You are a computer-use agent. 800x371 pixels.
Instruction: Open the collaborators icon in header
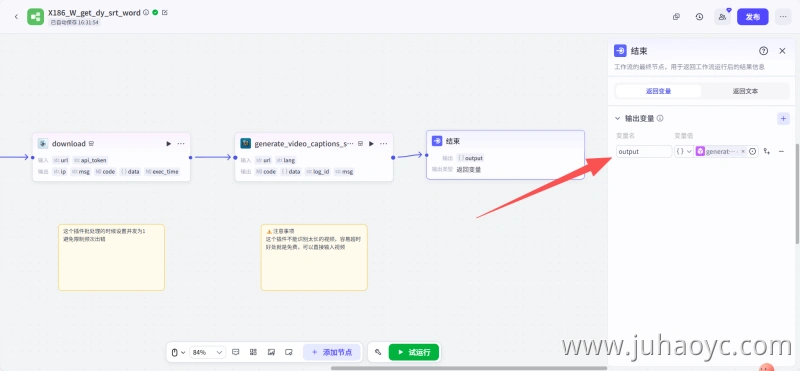coord(722,17)
